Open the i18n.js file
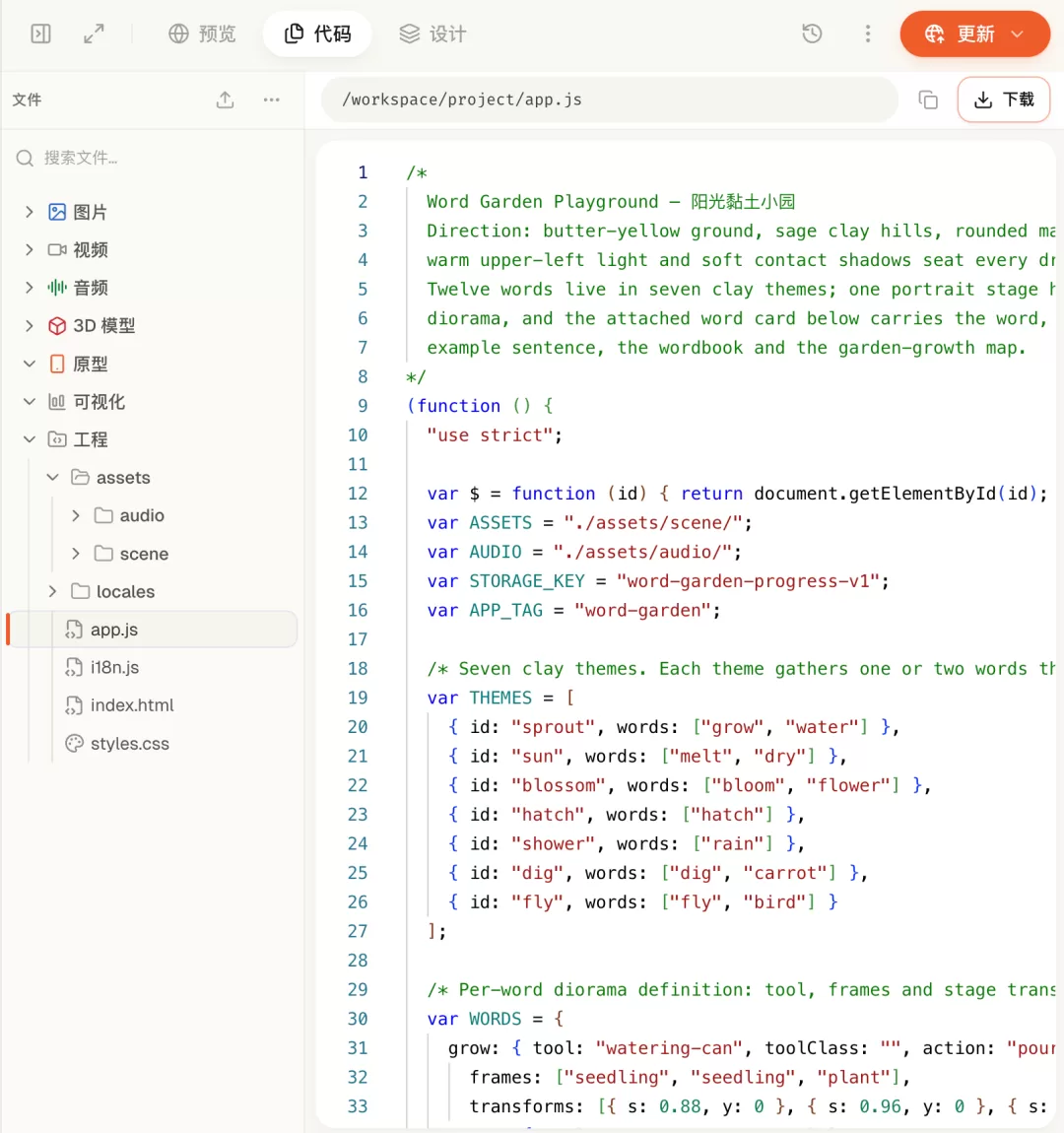 (115, 668)
